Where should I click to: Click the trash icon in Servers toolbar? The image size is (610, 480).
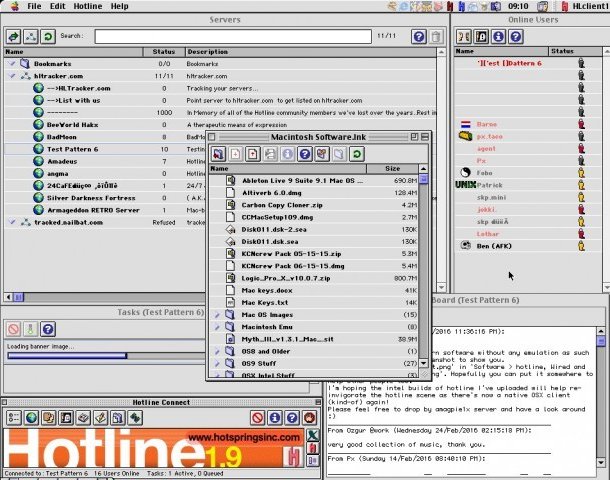[x=436, y=37]
